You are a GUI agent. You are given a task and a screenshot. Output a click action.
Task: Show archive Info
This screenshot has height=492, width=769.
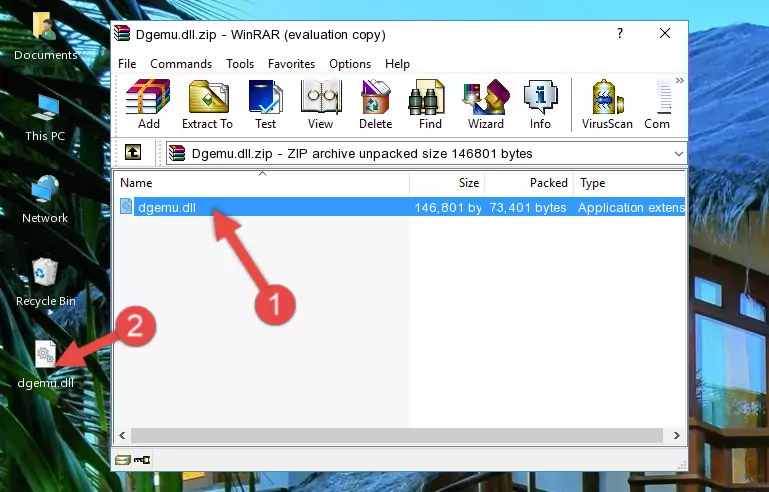click(x=540, y=104)
